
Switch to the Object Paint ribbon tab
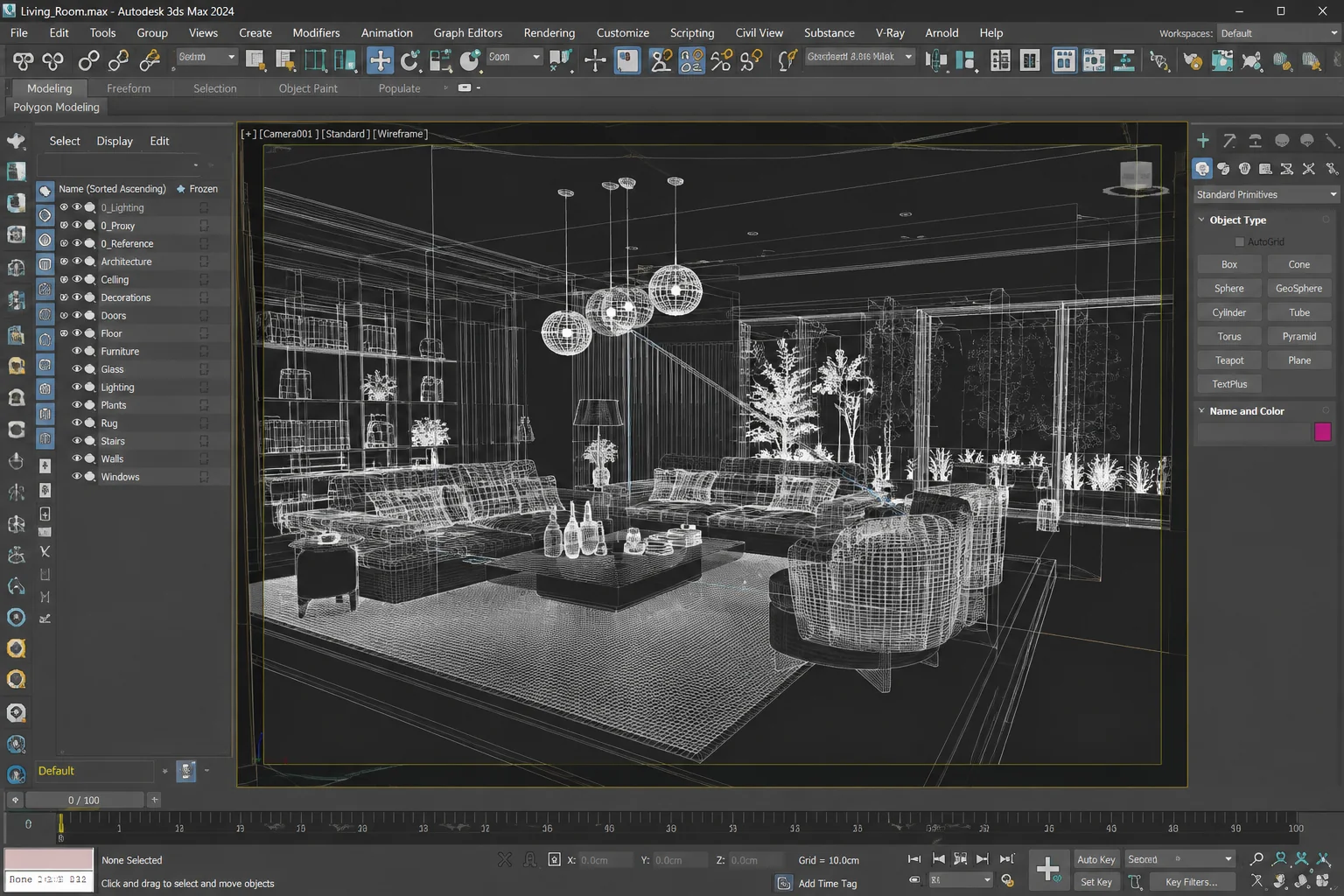[x=308, y=88]
